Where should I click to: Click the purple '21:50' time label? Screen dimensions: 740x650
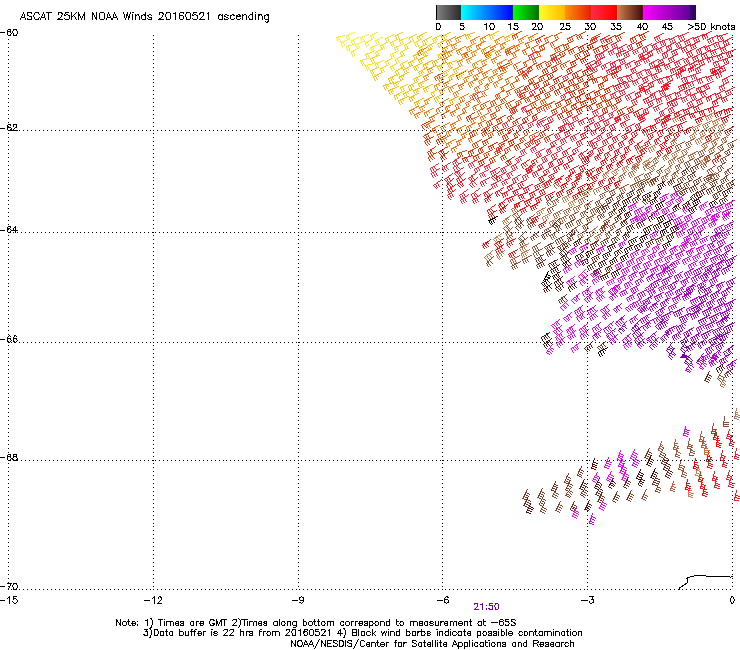pyautogui.click(x=486, y=607)
